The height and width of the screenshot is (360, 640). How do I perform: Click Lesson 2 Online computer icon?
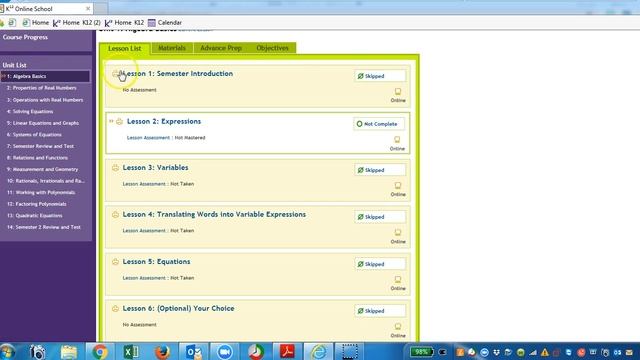(397, 140)
